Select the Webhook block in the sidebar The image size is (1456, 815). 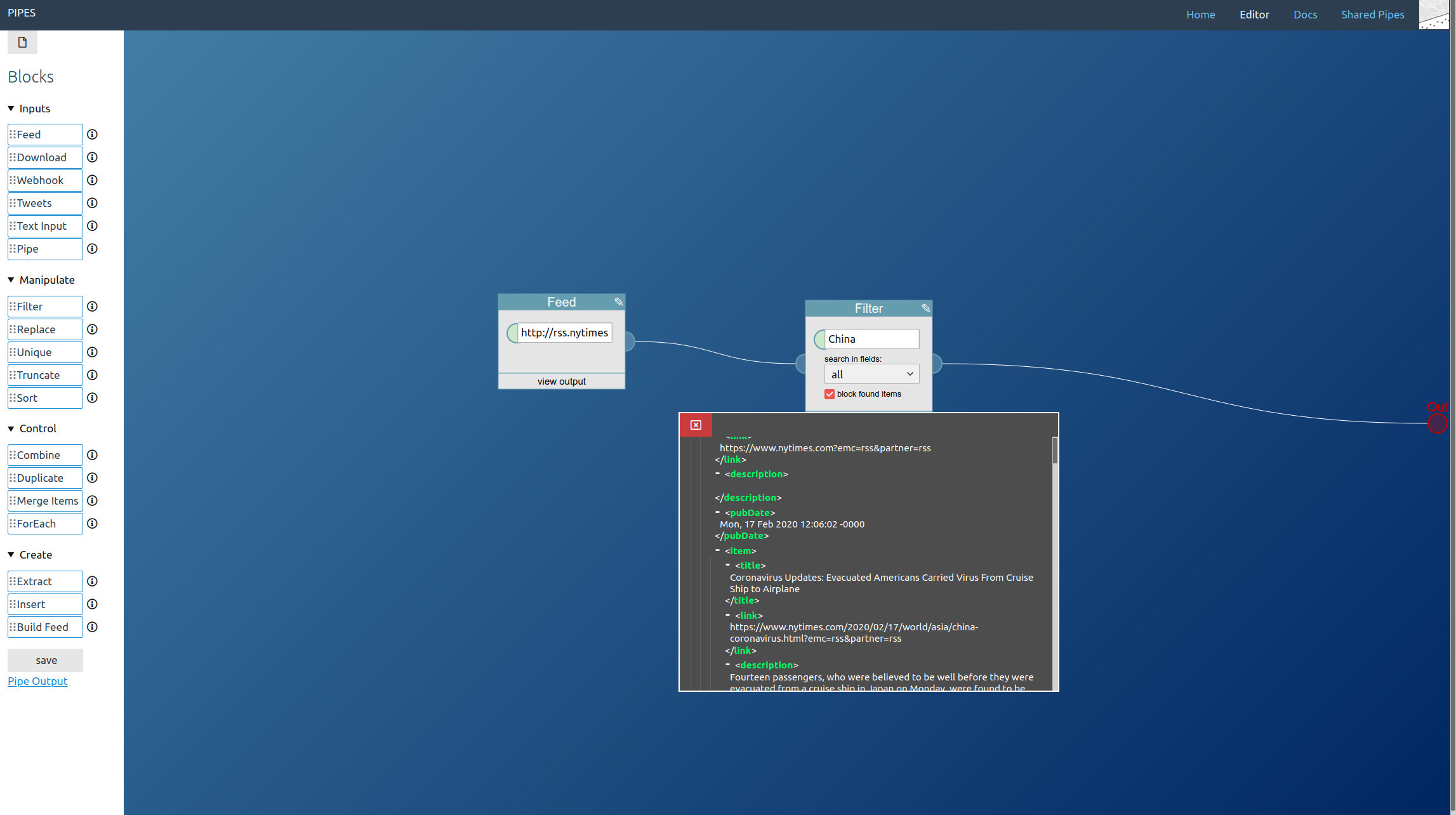45,180
